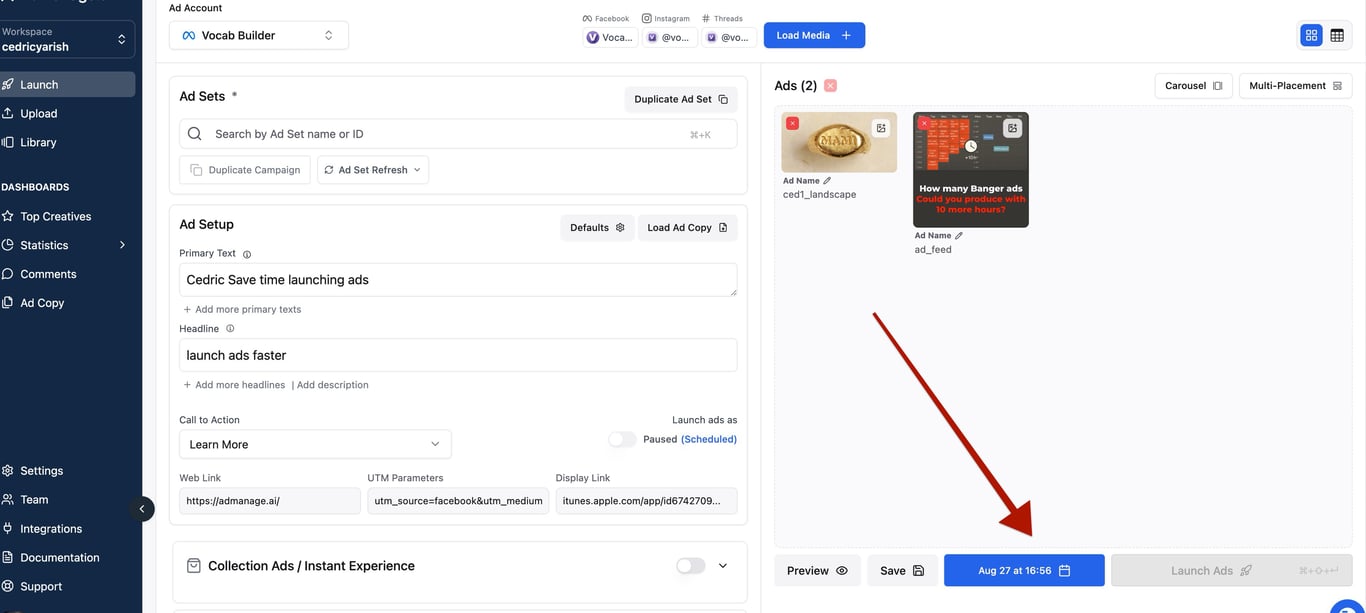1366x613 pixels.
Task: Click the Multi-Placement button
Action: coord(1295,86)
